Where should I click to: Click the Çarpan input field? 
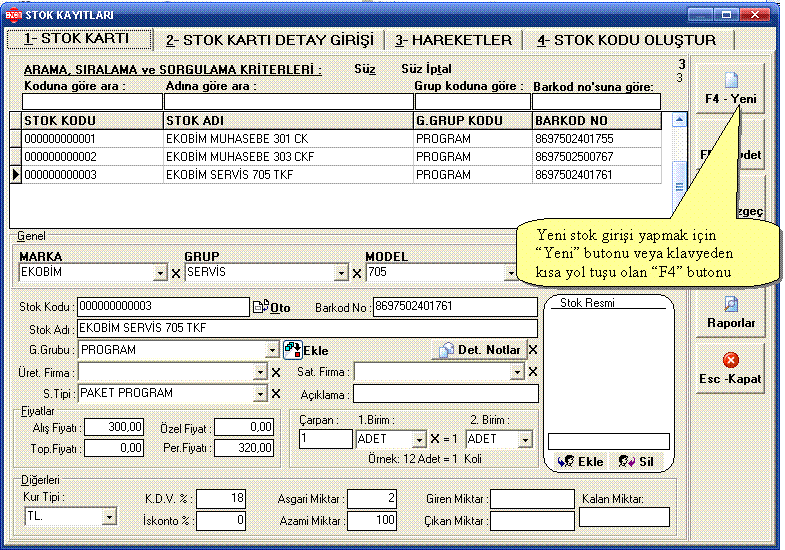(x=325, y=439)
